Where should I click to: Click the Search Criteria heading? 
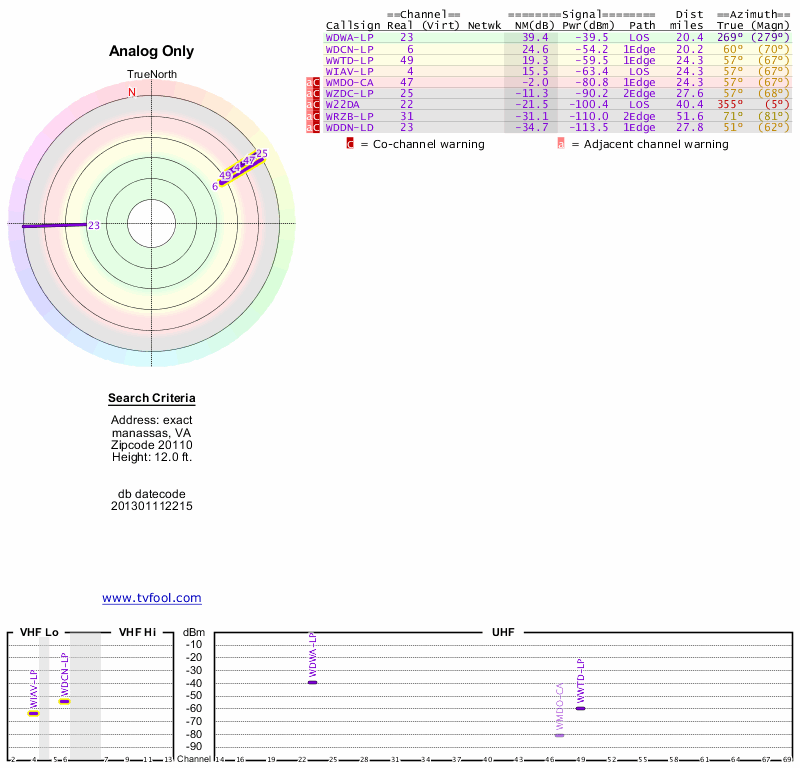coord(152,399)
